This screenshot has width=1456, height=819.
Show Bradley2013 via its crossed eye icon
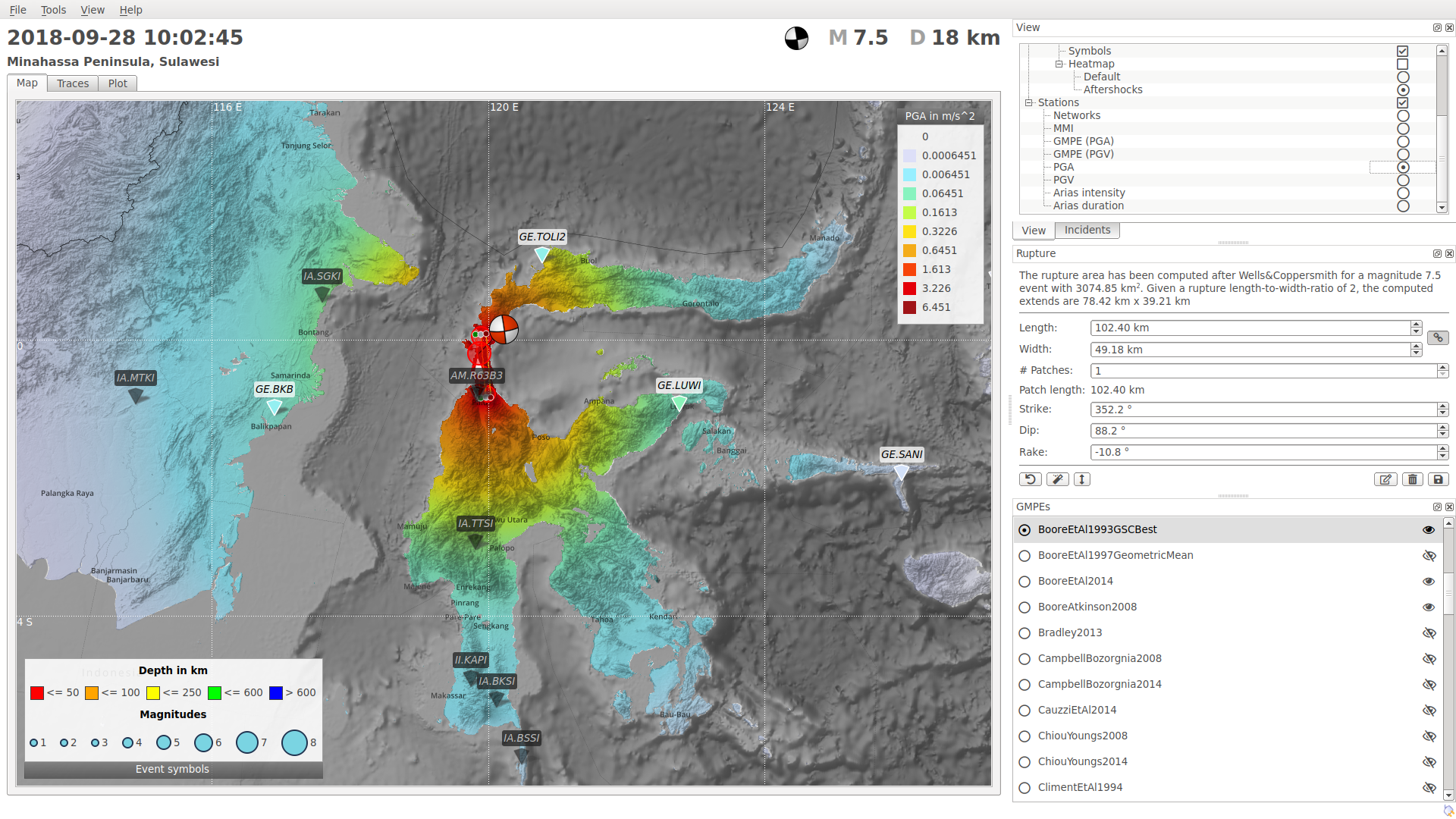point(1429,633)
